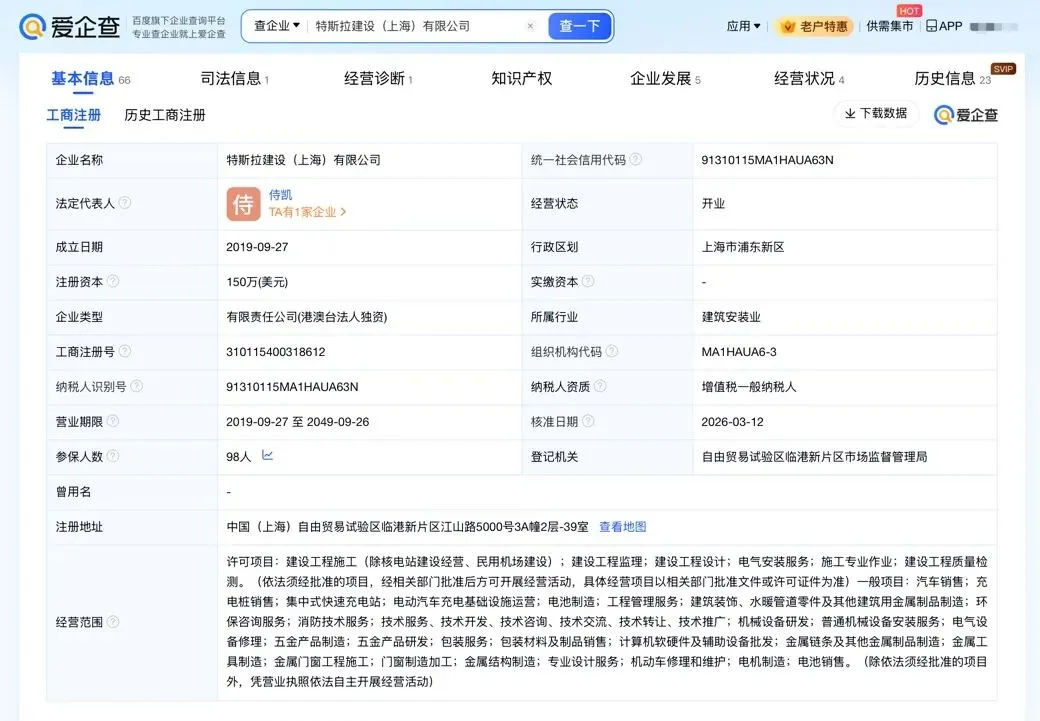Open the 供需集市 link
Image resolution: width=1040 pixels, height=721 pixels.
[x=889, y=27]
